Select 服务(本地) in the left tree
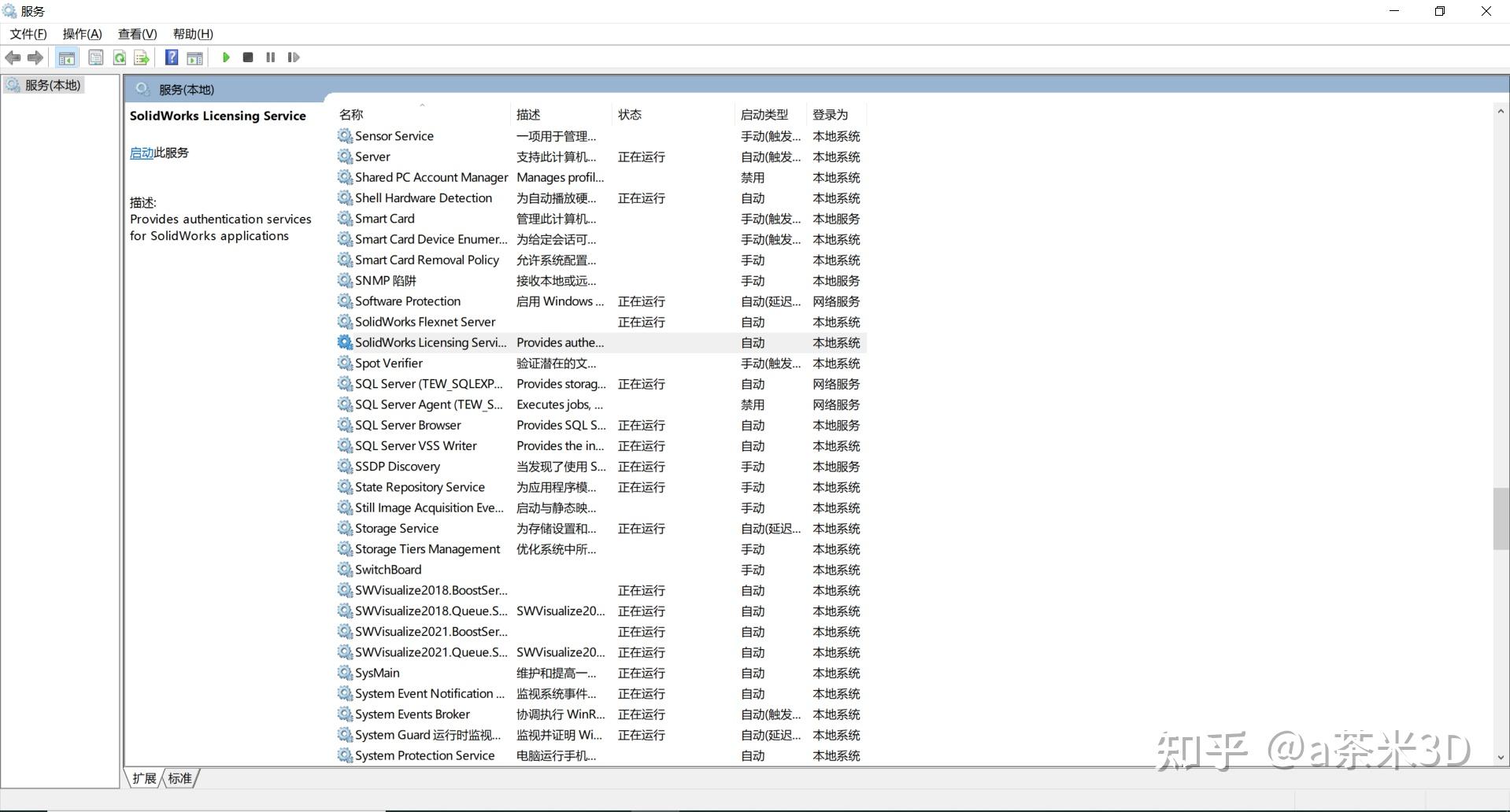Viewport: 1510px width, 812px height. tap(53, 85)
